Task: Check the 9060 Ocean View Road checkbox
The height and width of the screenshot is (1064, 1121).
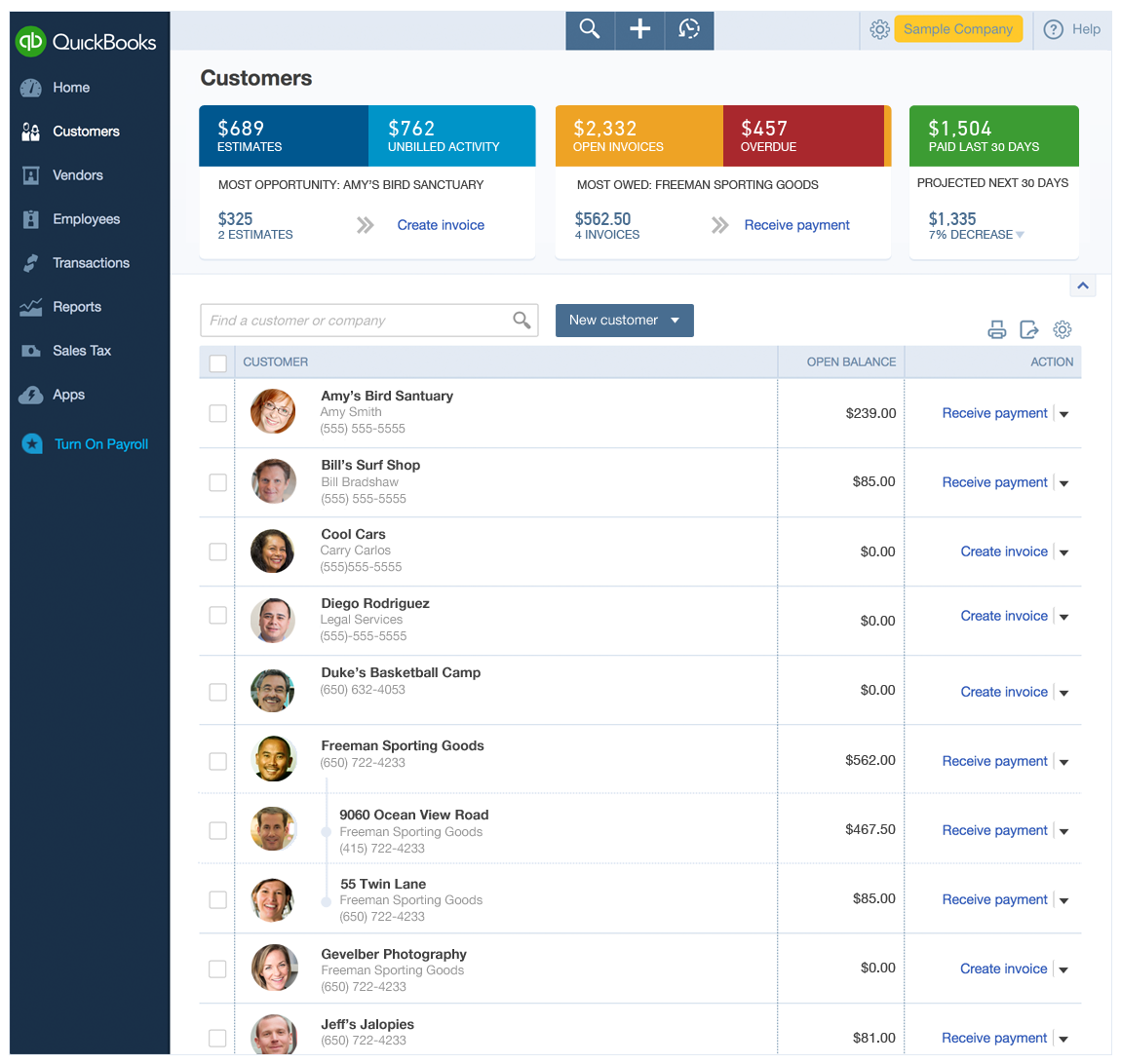Action: click(218, 830)
